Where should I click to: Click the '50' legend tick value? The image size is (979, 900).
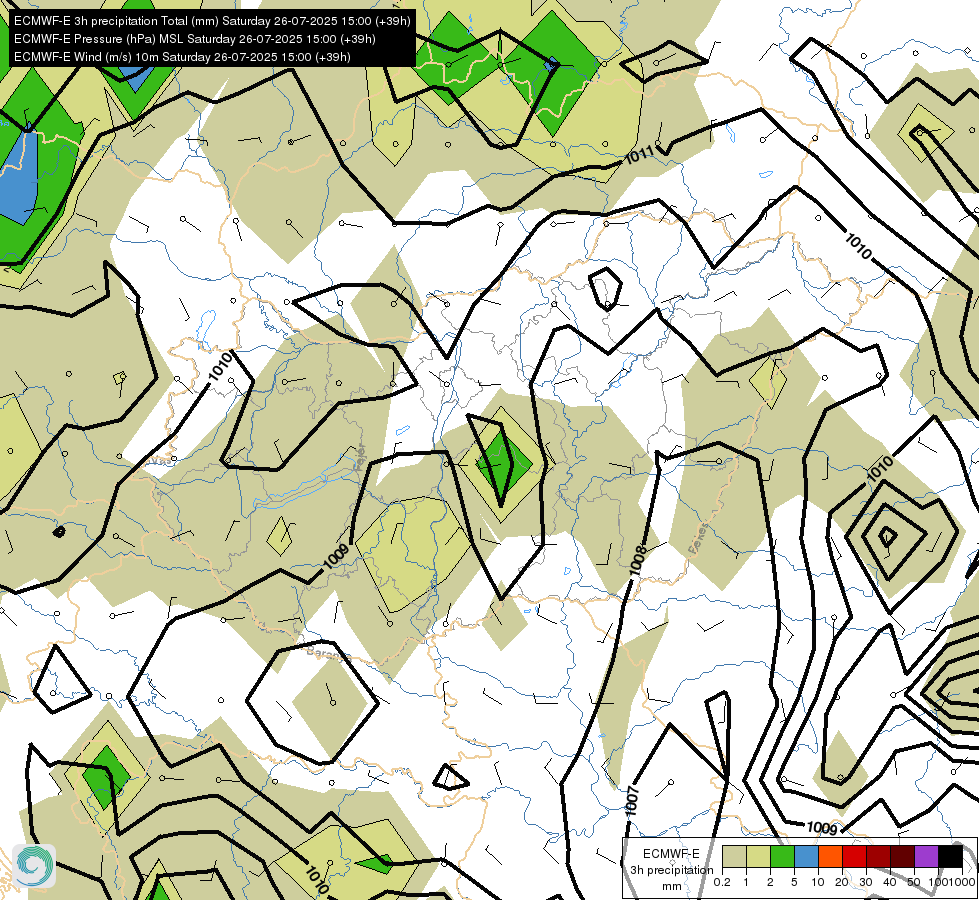pyautogui.click(x=914, y=882)
